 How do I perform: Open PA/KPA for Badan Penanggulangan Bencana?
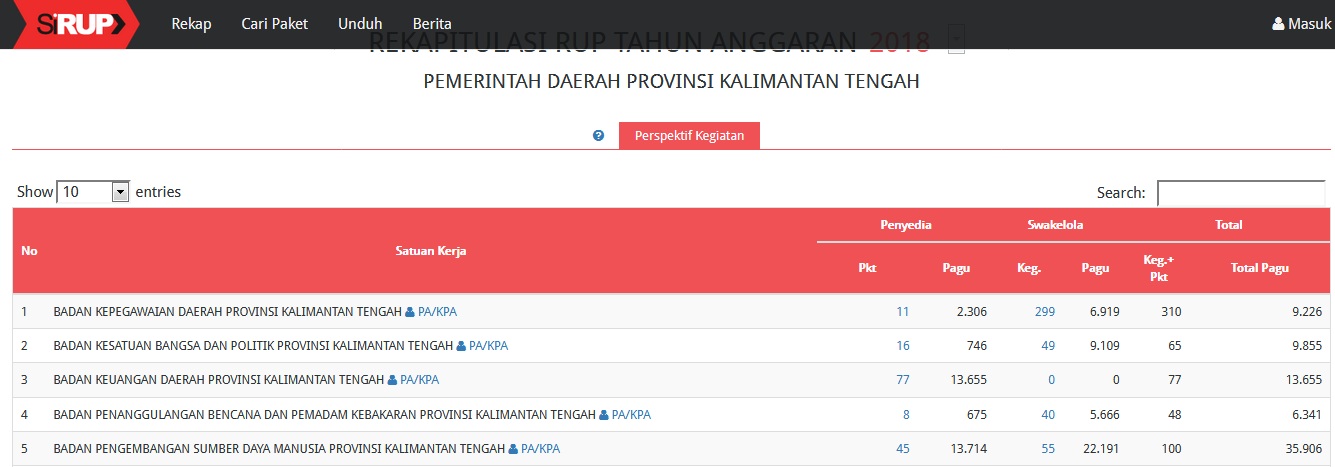[625, 415]
